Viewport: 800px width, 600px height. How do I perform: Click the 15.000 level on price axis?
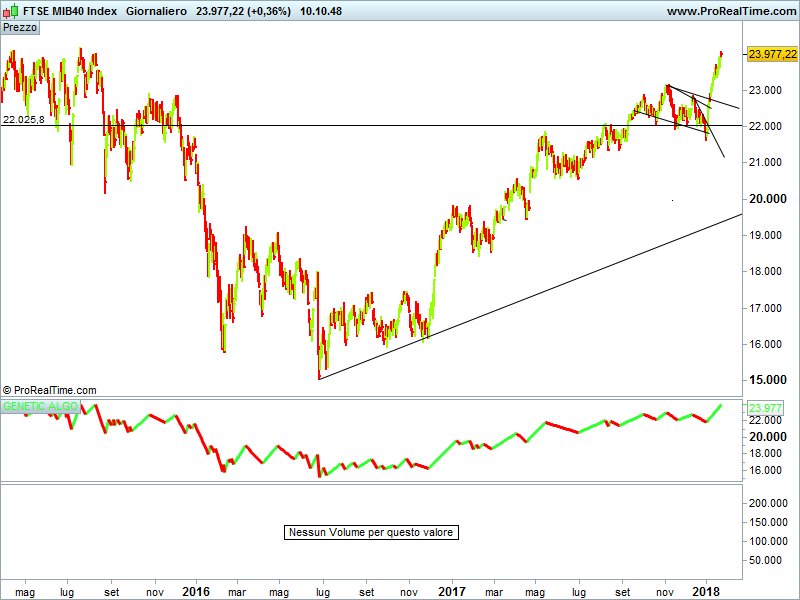[x=765, y=380]
